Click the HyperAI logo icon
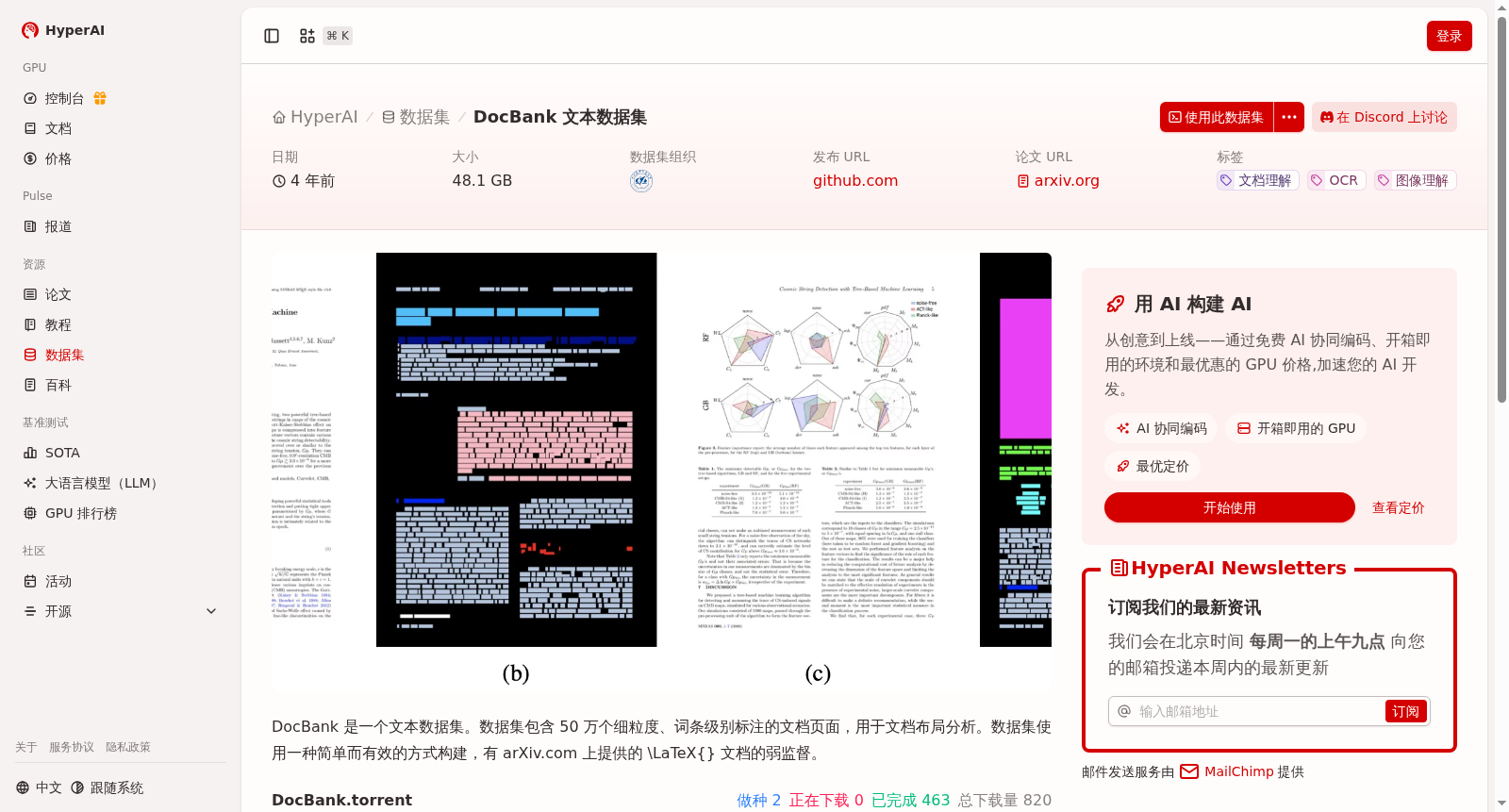Viewport: 1509px width, 812px height. click(30, 30)
